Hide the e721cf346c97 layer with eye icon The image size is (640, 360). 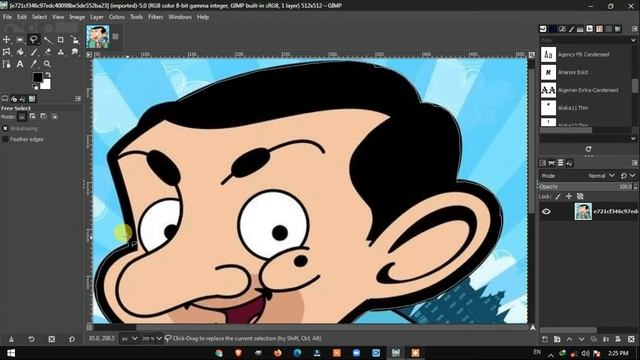coord(546,211)
